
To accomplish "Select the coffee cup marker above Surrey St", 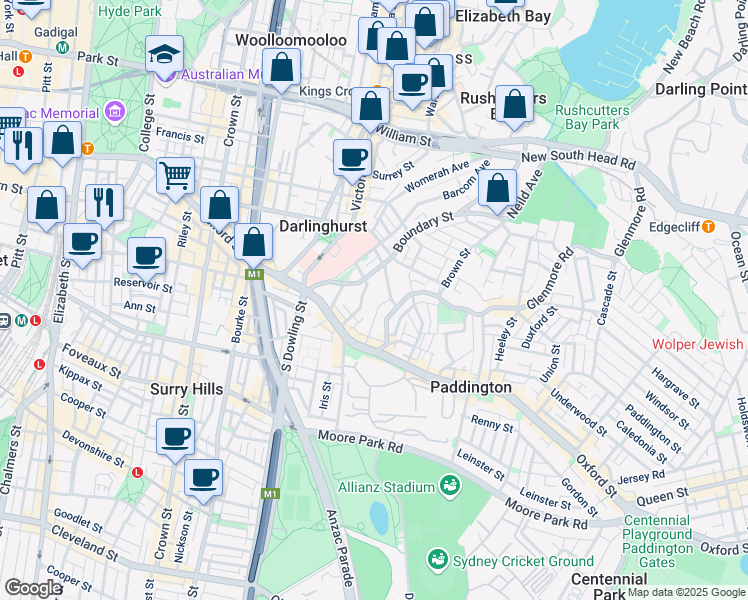I will point(353,159).
